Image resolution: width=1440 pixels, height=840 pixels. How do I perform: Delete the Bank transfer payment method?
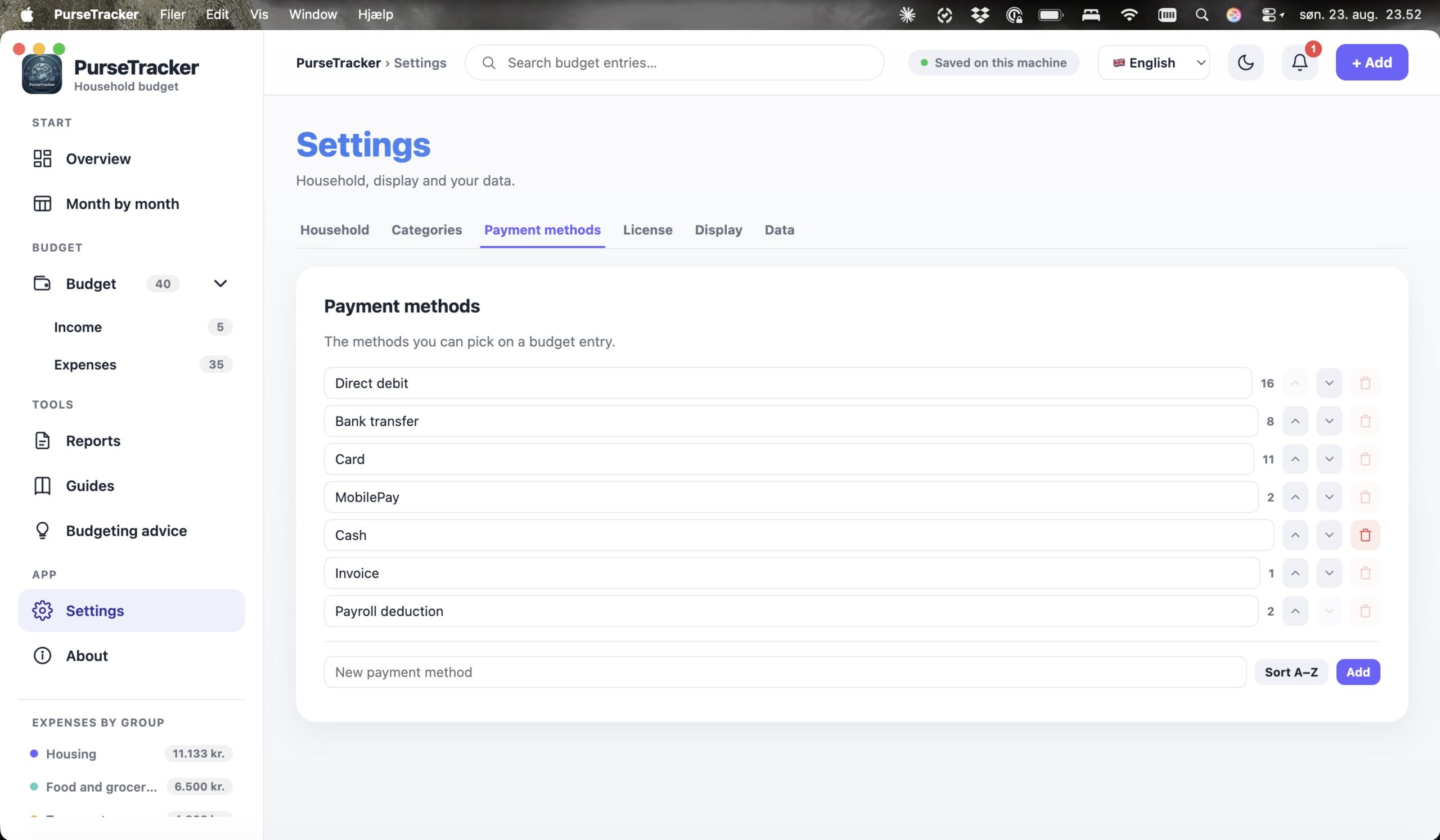(1365, 421)
